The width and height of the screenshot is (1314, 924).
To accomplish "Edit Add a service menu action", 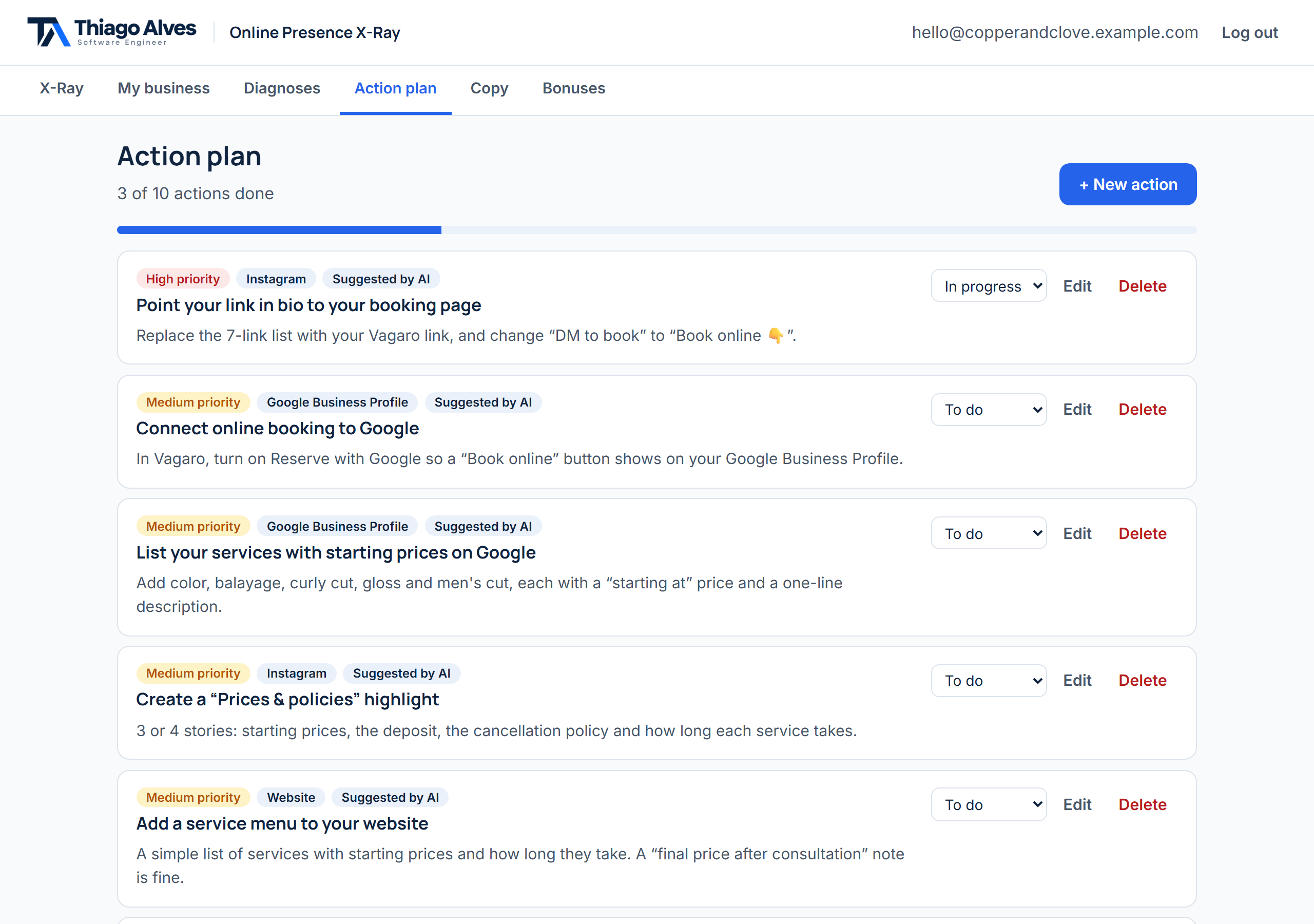I will [1077, 804].
